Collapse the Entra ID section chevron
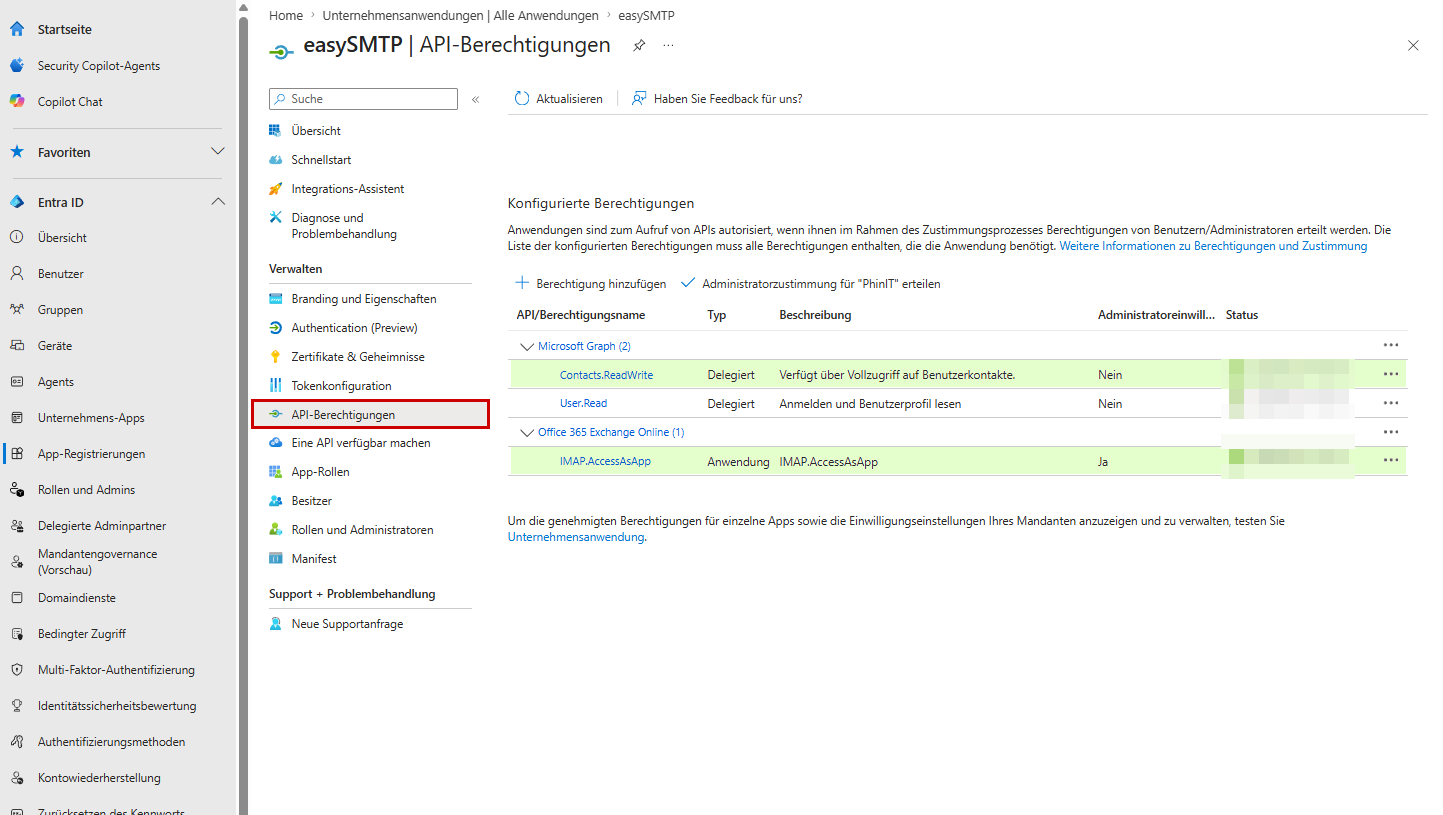 218,202
